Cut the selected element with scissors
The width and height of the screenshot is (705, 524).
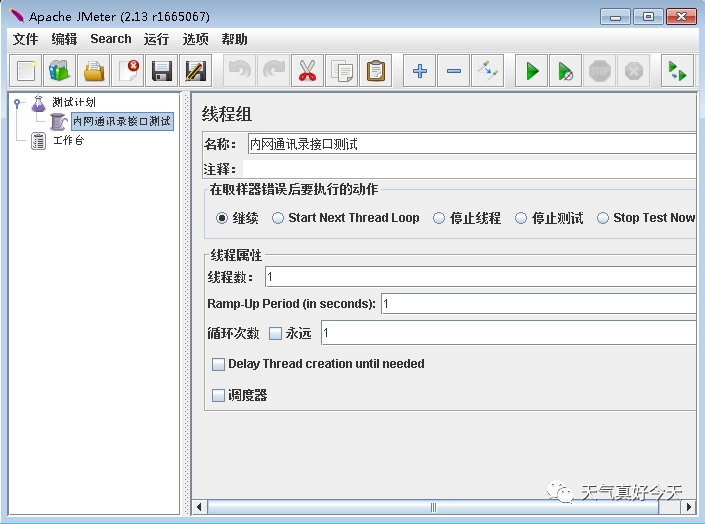(x=308, y=71)
